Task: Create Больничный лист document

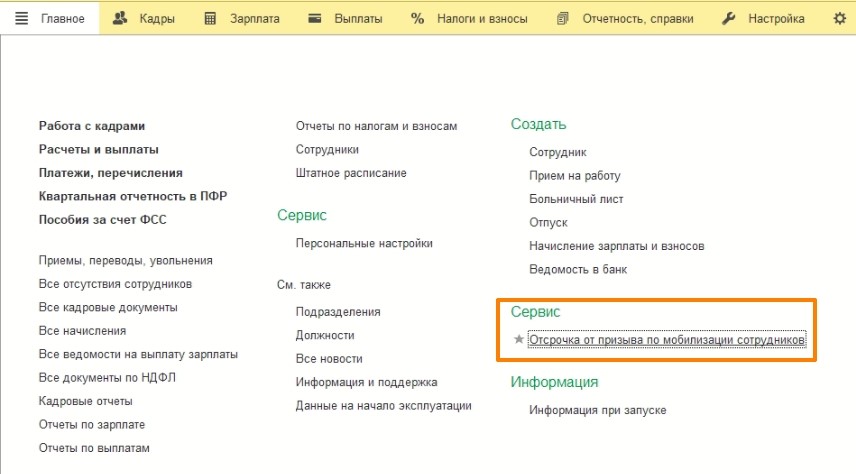Action: tap(576, 199)
